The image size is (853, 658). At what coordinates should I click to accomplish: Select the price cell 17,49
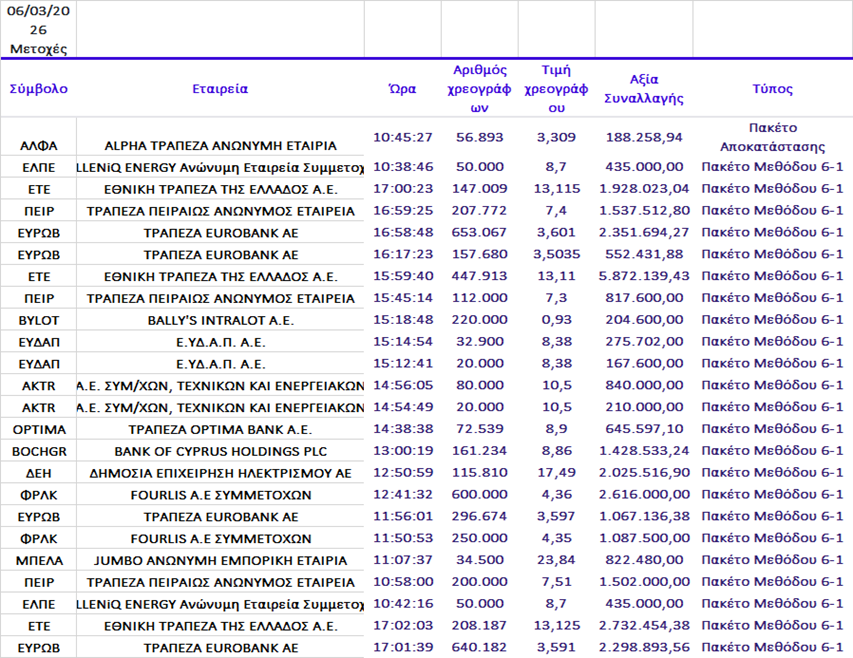556,473
